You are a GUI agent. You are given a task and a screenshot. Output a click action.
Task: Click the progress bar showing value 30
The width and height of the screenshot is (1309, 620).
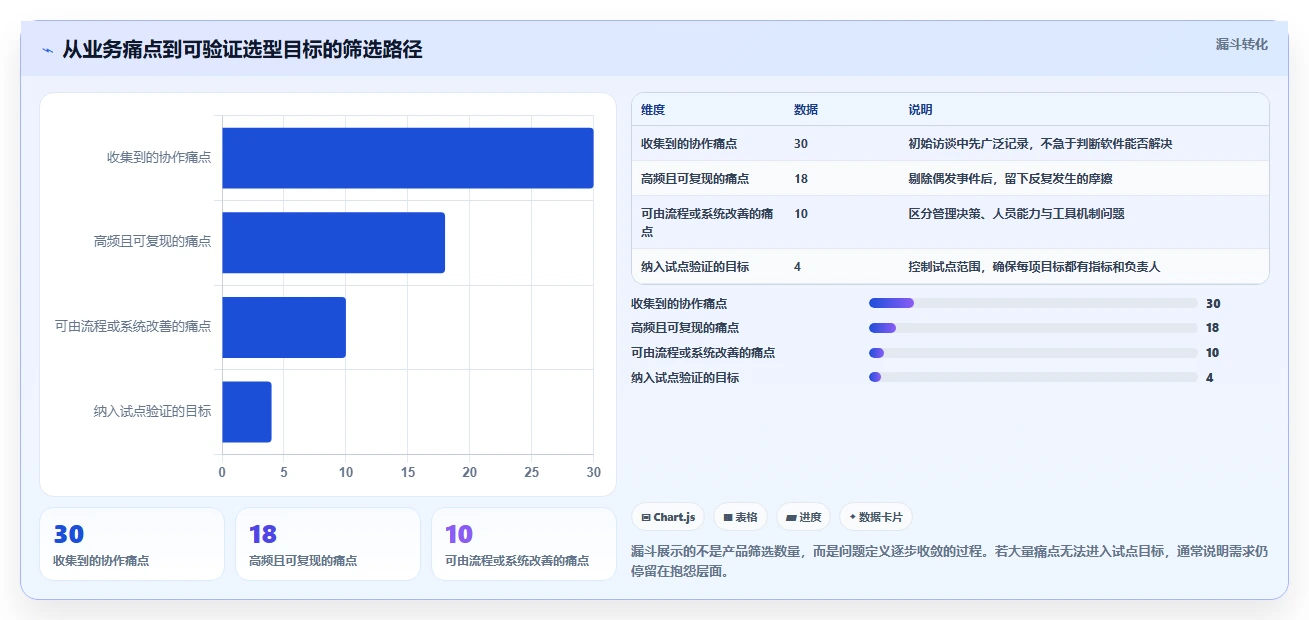point(1033,303)
